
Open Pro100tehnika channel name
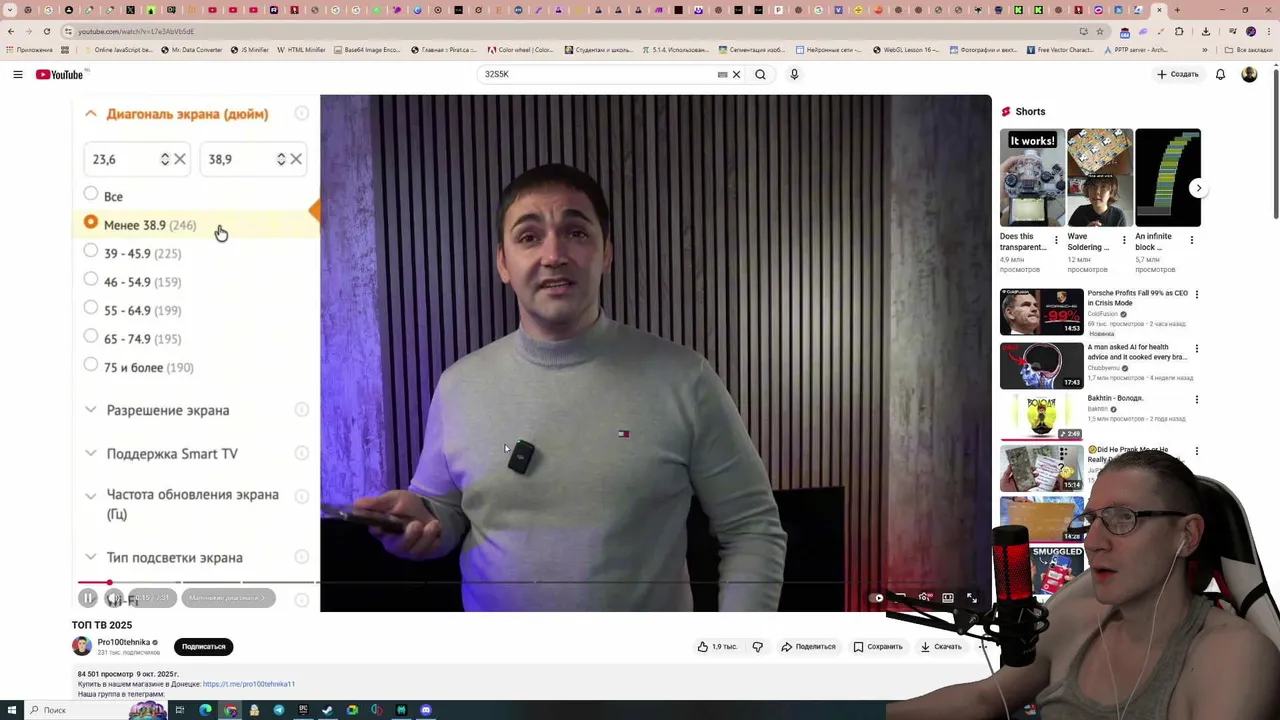123,642
